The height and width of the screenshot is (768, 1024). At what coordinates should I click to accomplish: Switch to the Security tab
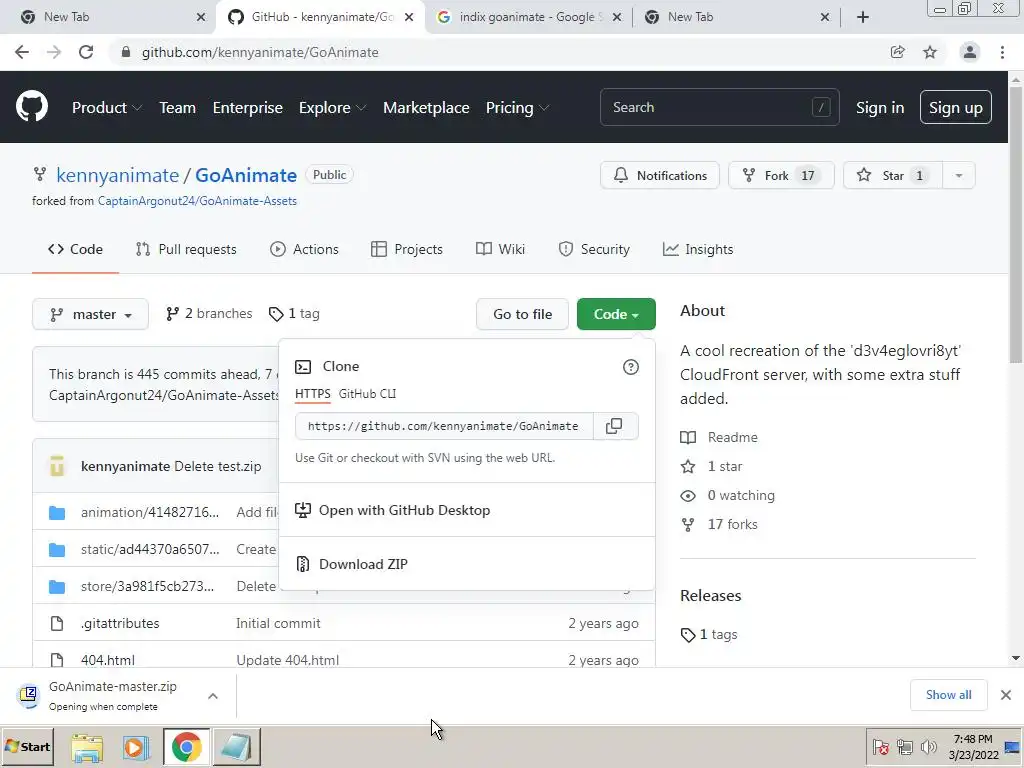pos(594,249)
